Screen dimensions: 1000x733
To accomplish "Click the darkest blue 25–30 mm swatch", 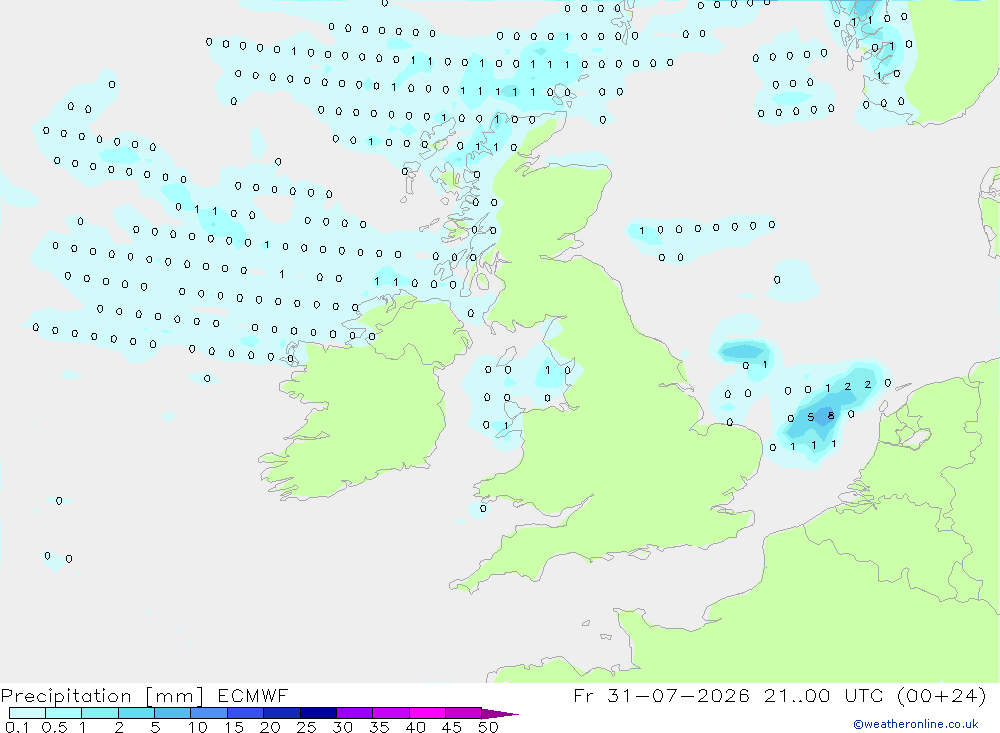I will 318,713.
